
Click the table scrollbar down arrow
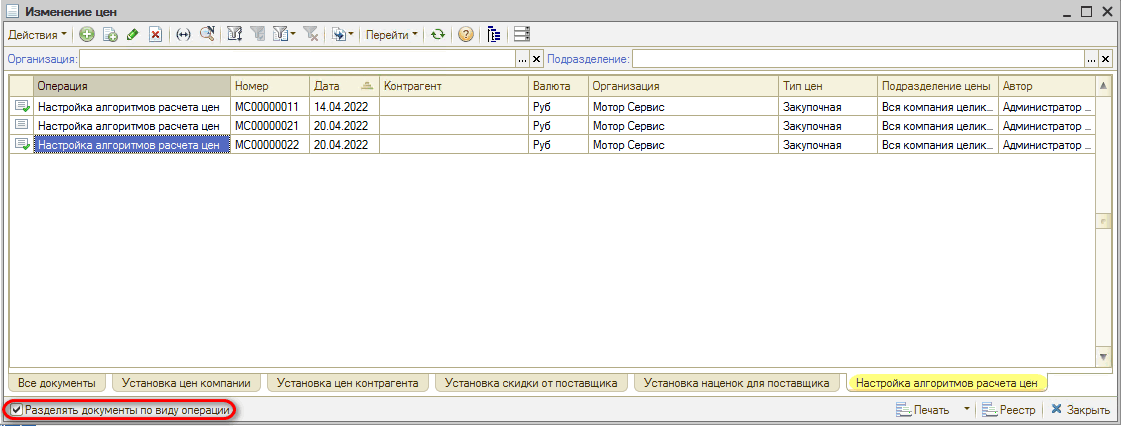tap(1102, 357)
